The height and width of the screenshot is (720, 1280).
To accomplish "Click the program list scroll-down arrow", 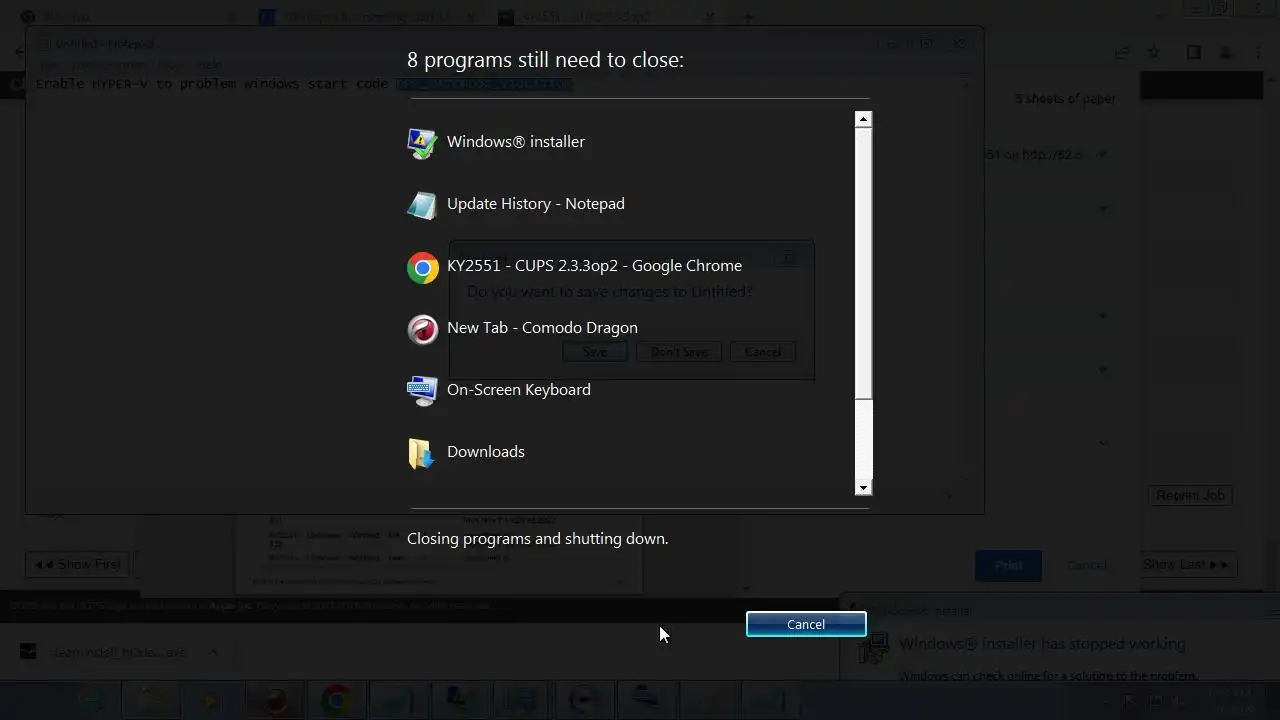I will tap(864, 487).
